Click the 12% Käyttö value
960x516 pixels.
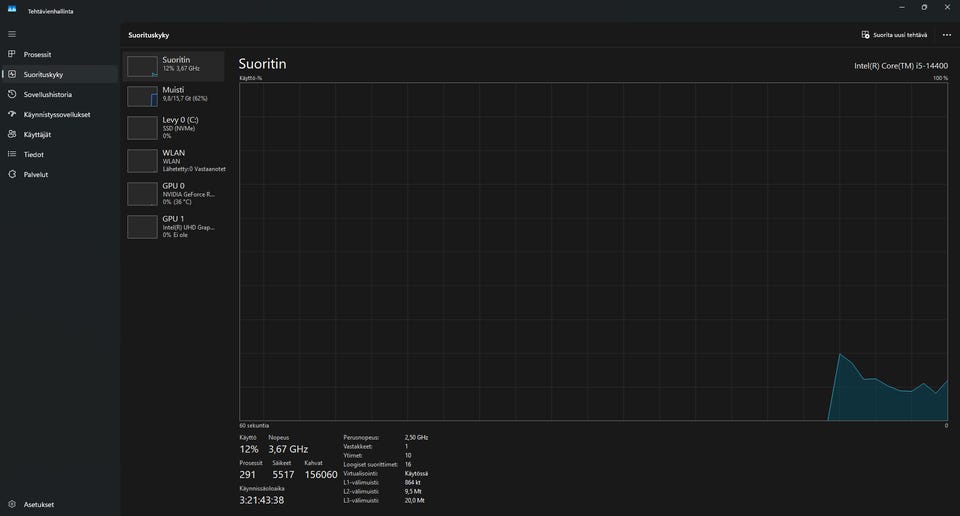(249, 449)
